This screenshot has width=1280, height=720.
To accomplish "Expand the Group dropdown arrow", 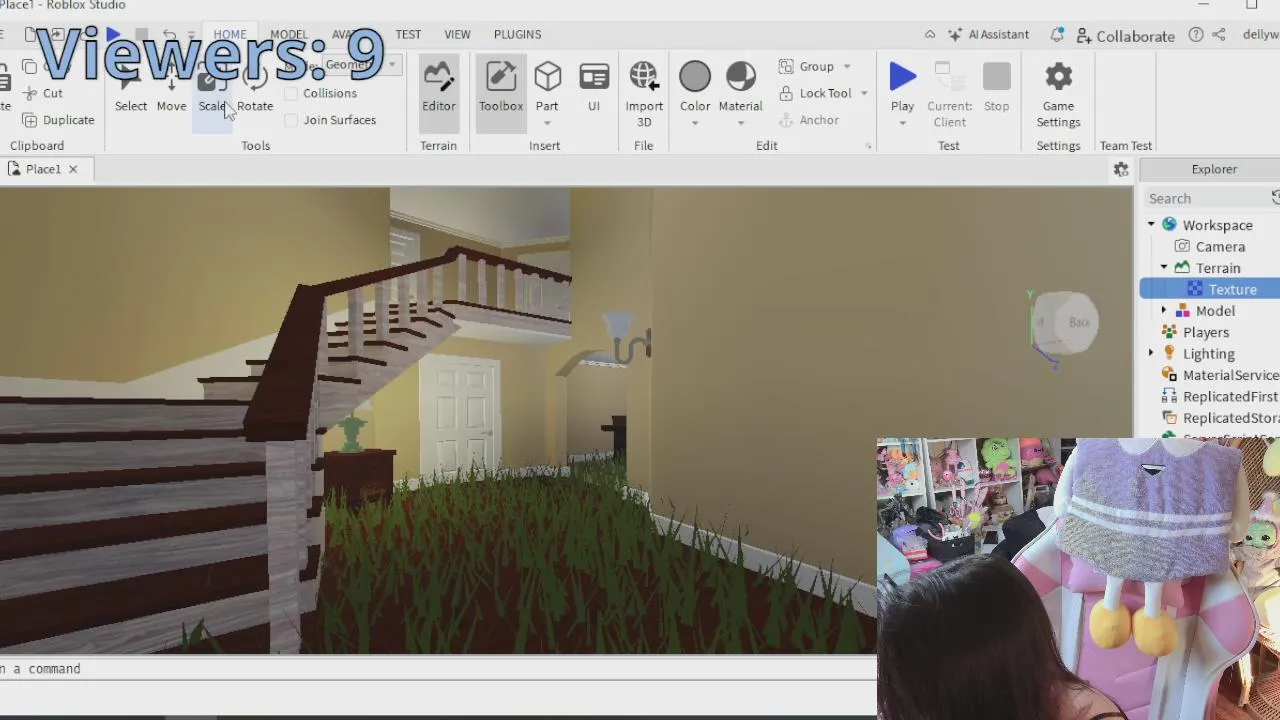I will (x=847, y=67).
